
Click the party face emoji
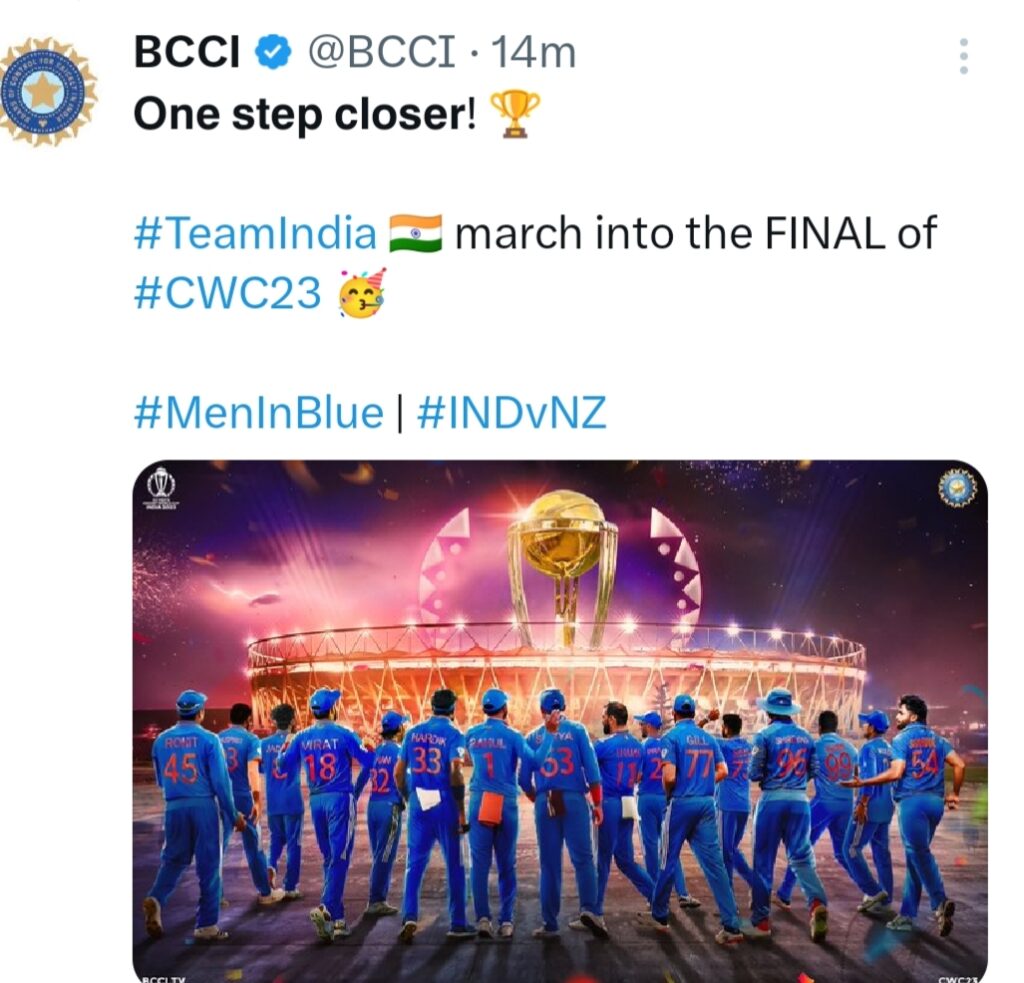tap(362, 294)
